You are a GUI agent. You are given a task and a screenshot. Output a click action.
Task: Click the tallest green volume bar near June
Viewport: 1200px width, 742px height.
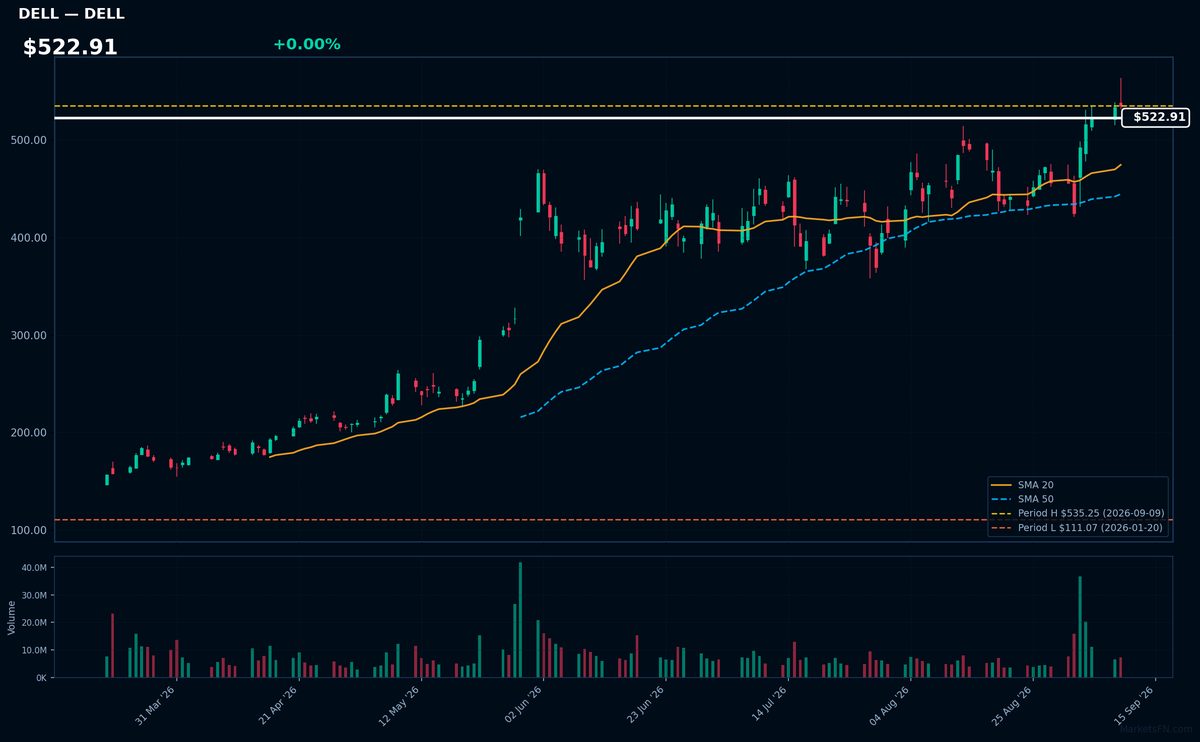[520, 620]
